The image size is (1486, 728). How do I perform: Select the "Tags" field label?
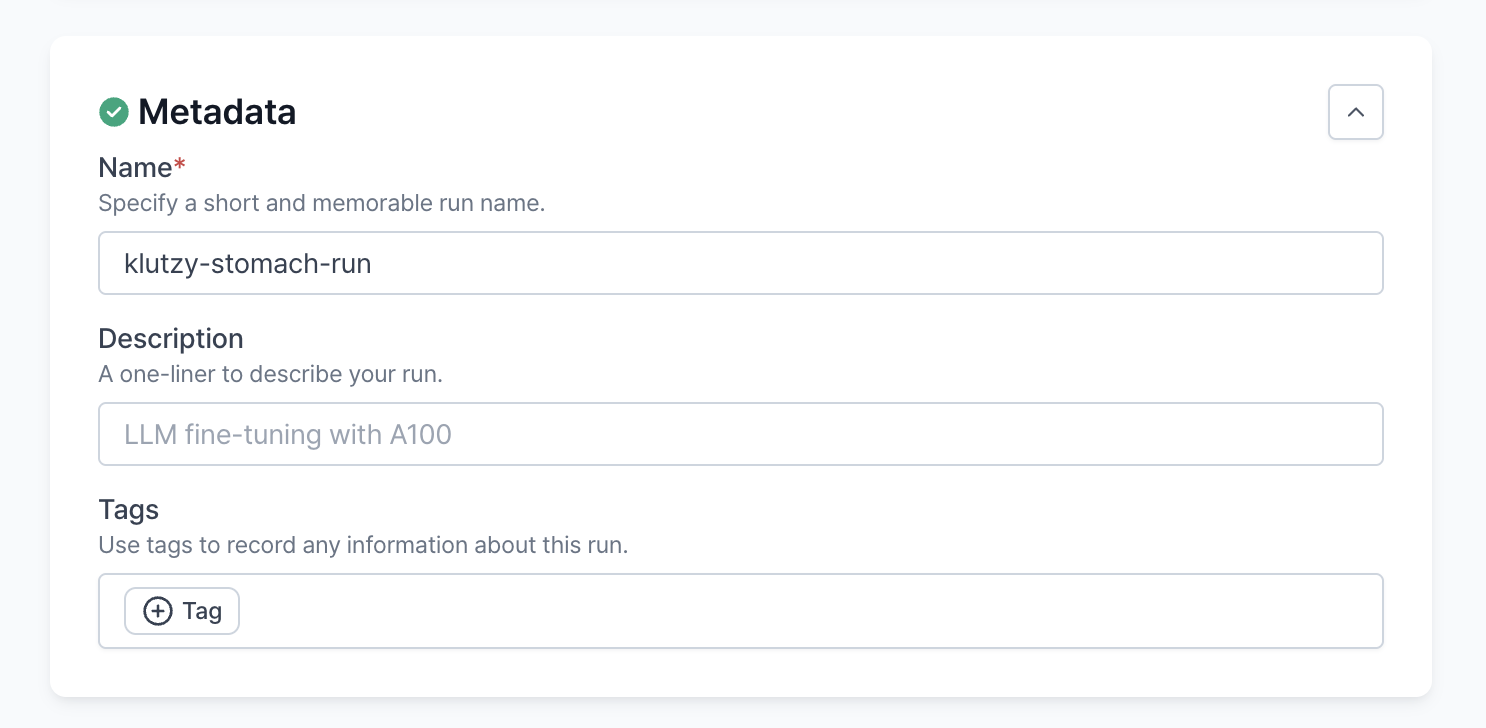tap(129, 509)
